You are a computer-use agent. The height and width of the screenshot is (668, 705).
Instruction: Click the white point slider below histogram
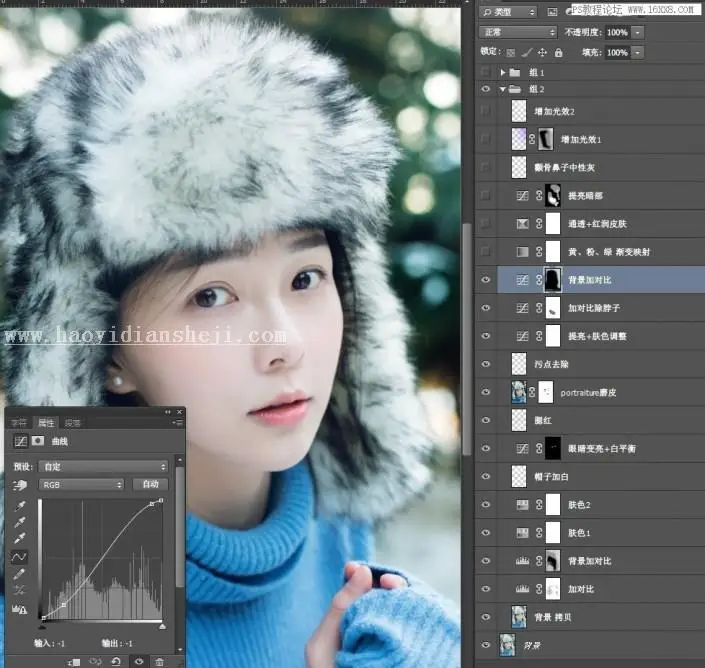(162, 626)
